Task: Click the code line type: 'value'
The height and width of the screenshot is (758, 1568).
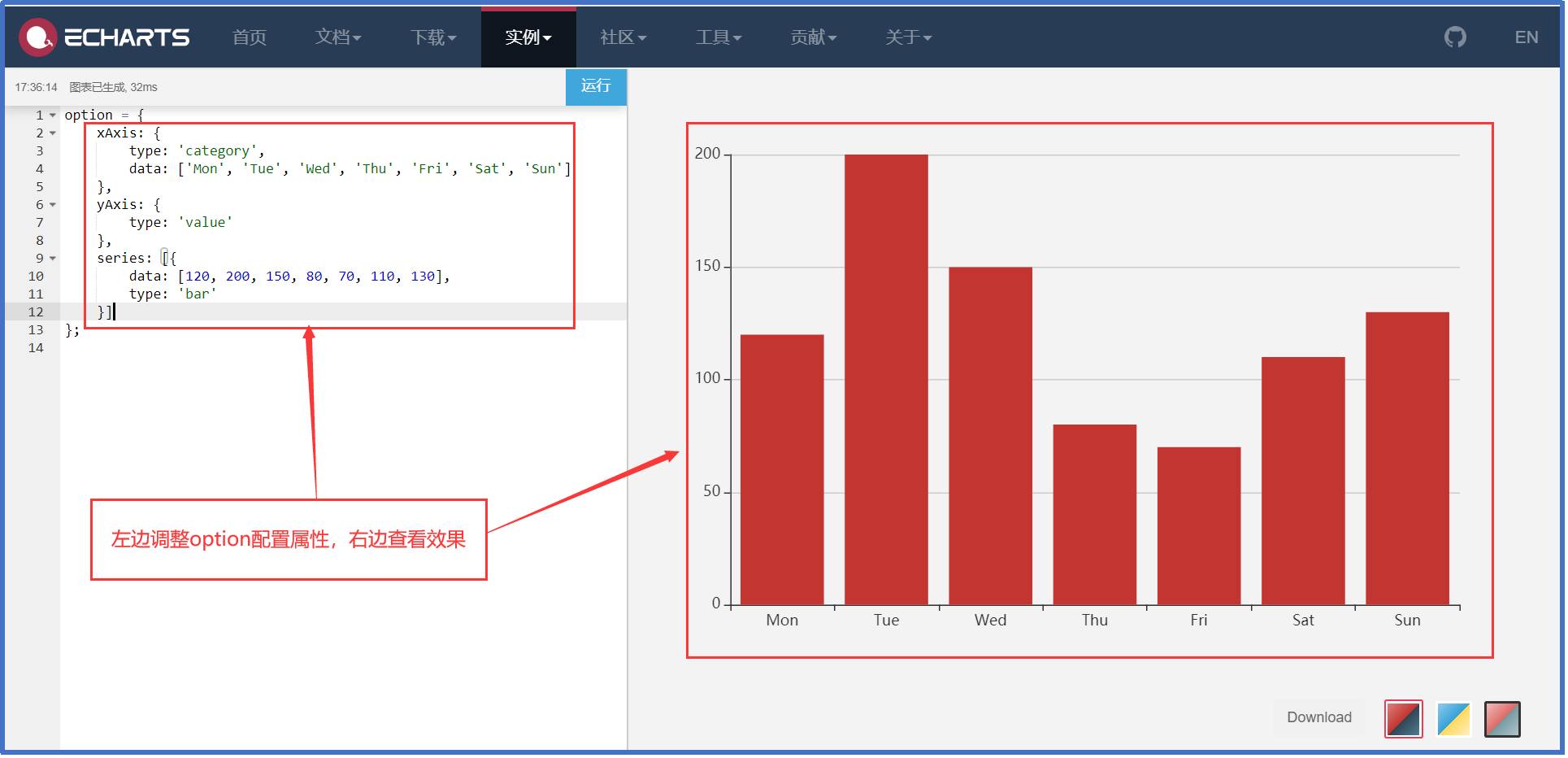Action: [180, 223]
